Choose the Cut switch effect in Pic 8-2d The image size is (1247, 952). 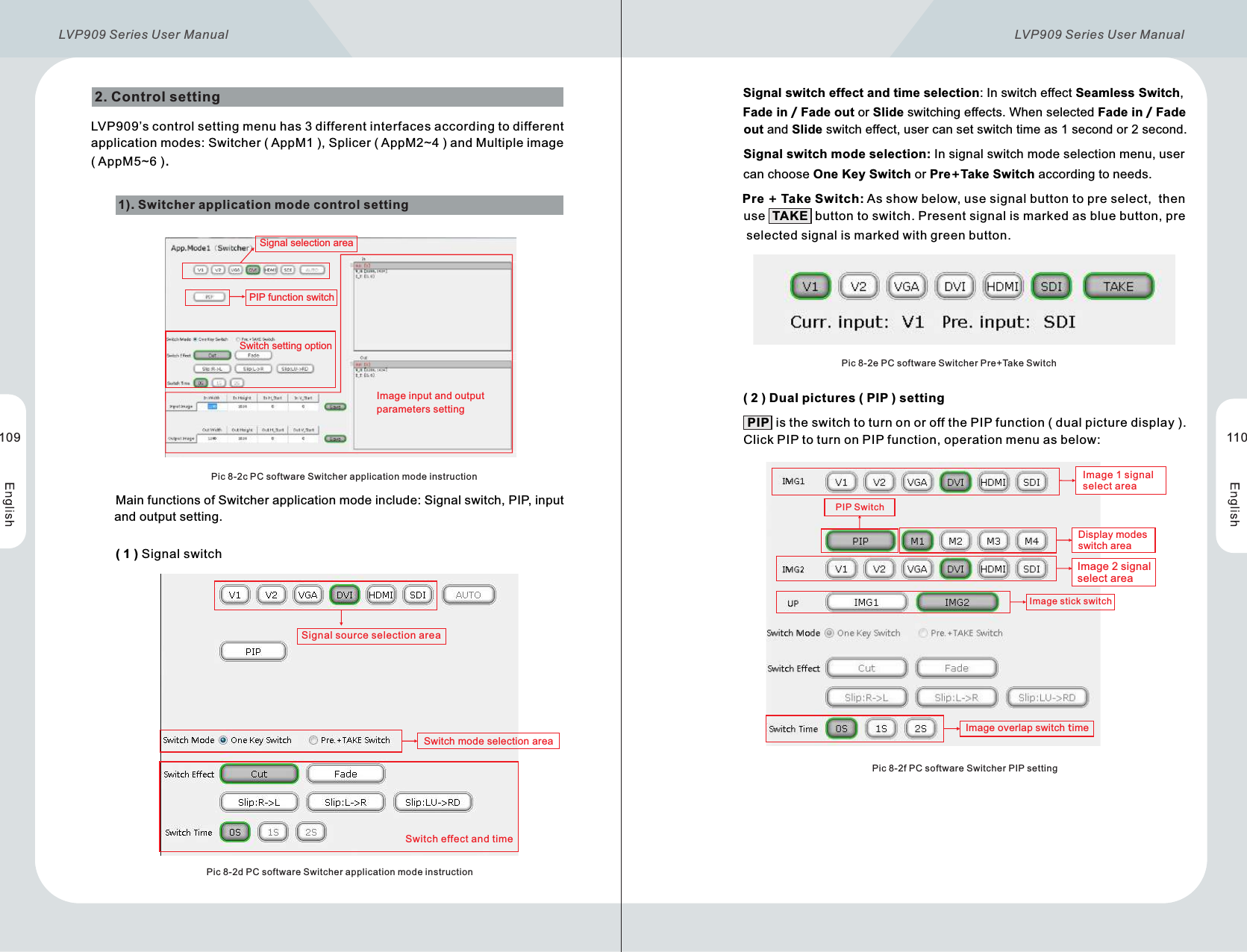pyautogui.click(x=259, y=774)
